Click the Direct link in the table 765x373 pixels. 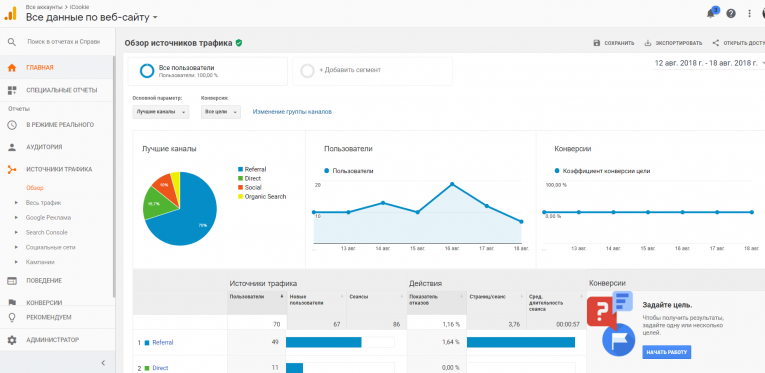pyautogui.click(x=161, y=368)
